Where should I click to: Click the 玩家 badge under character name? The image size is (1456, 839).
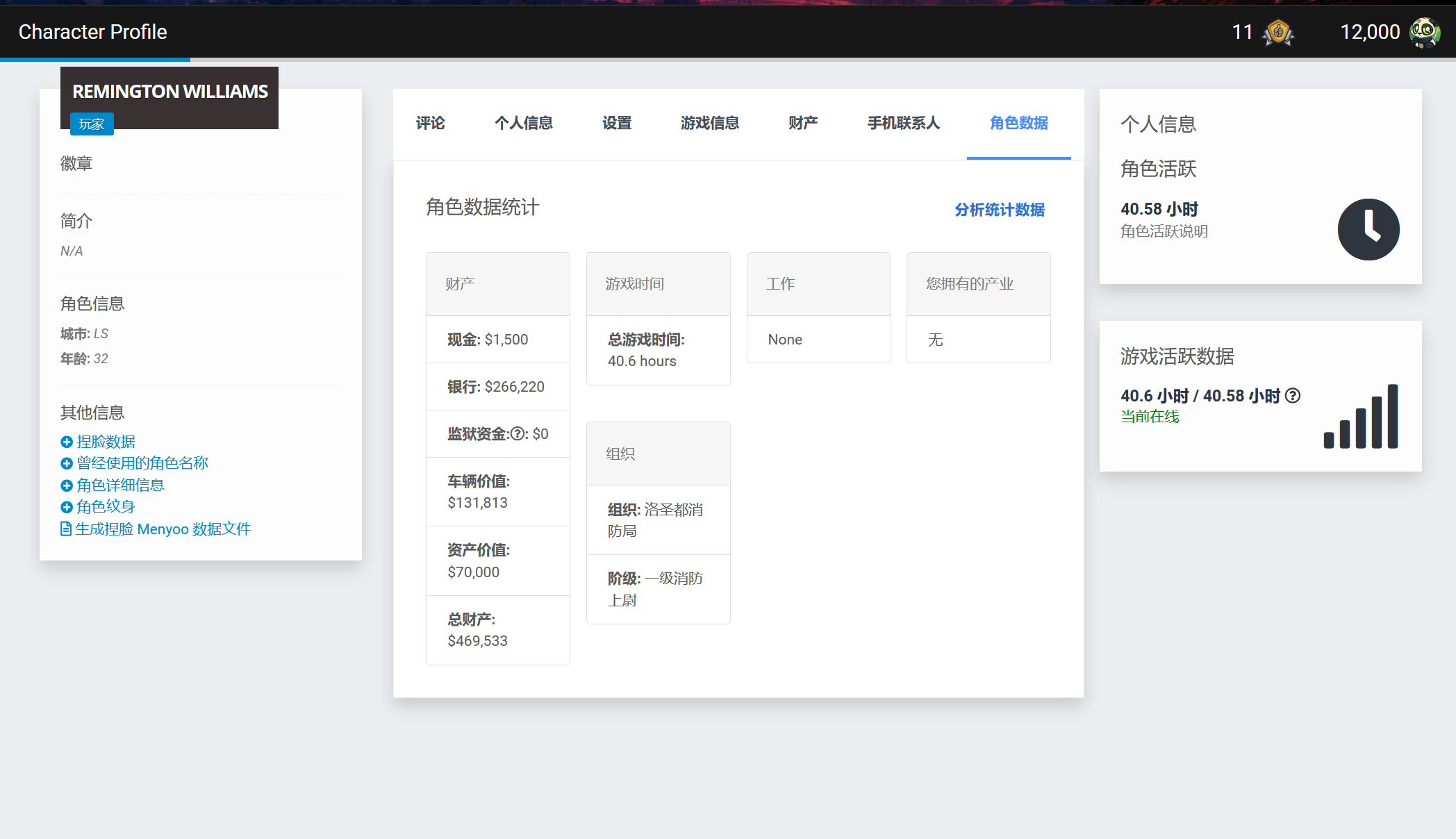pos(92,124)
